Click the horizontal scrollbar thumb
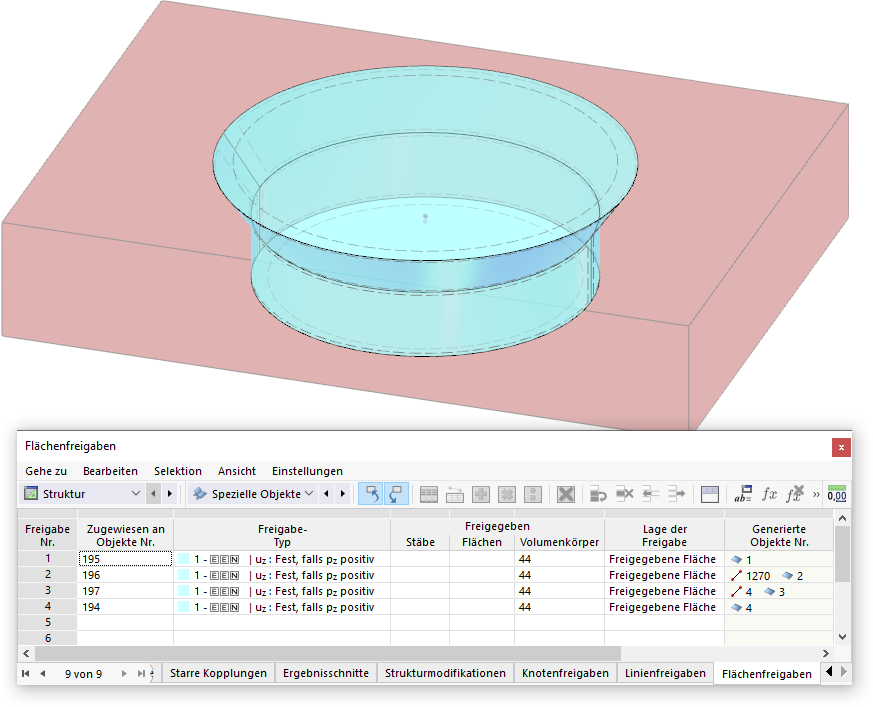 tap(328, 654)
